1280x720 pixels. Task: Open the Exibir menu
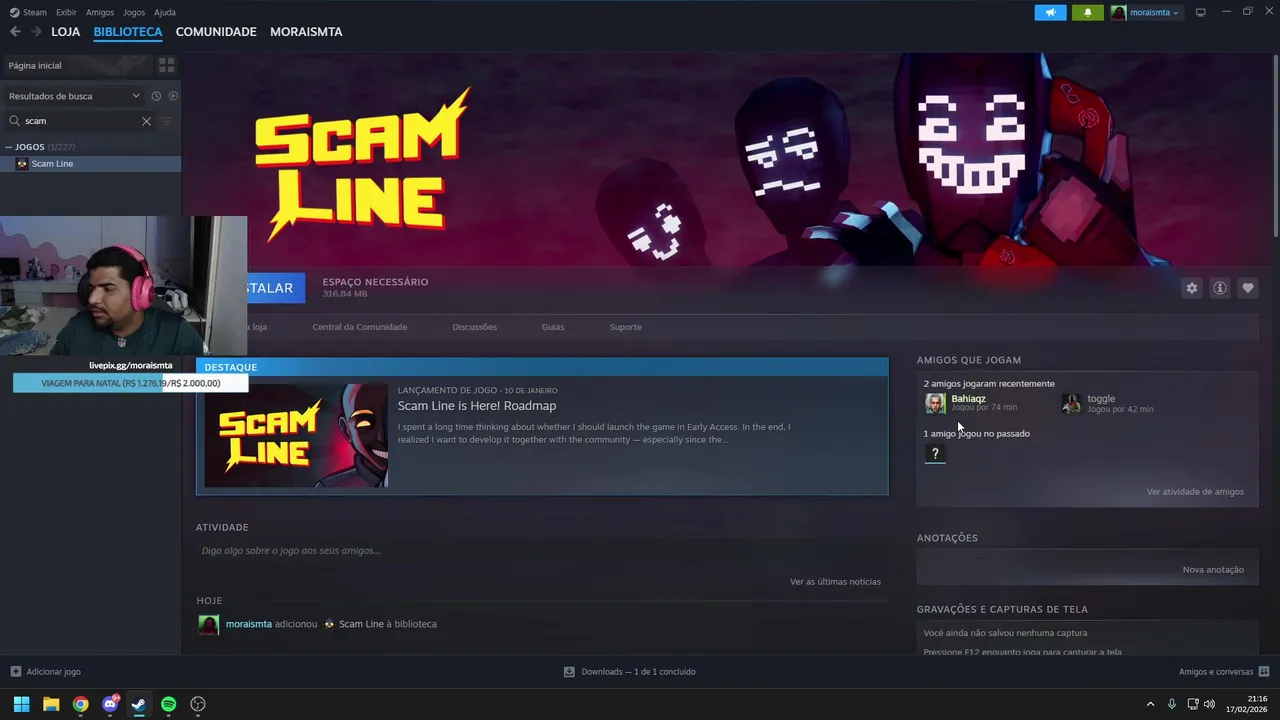(66, 12)
